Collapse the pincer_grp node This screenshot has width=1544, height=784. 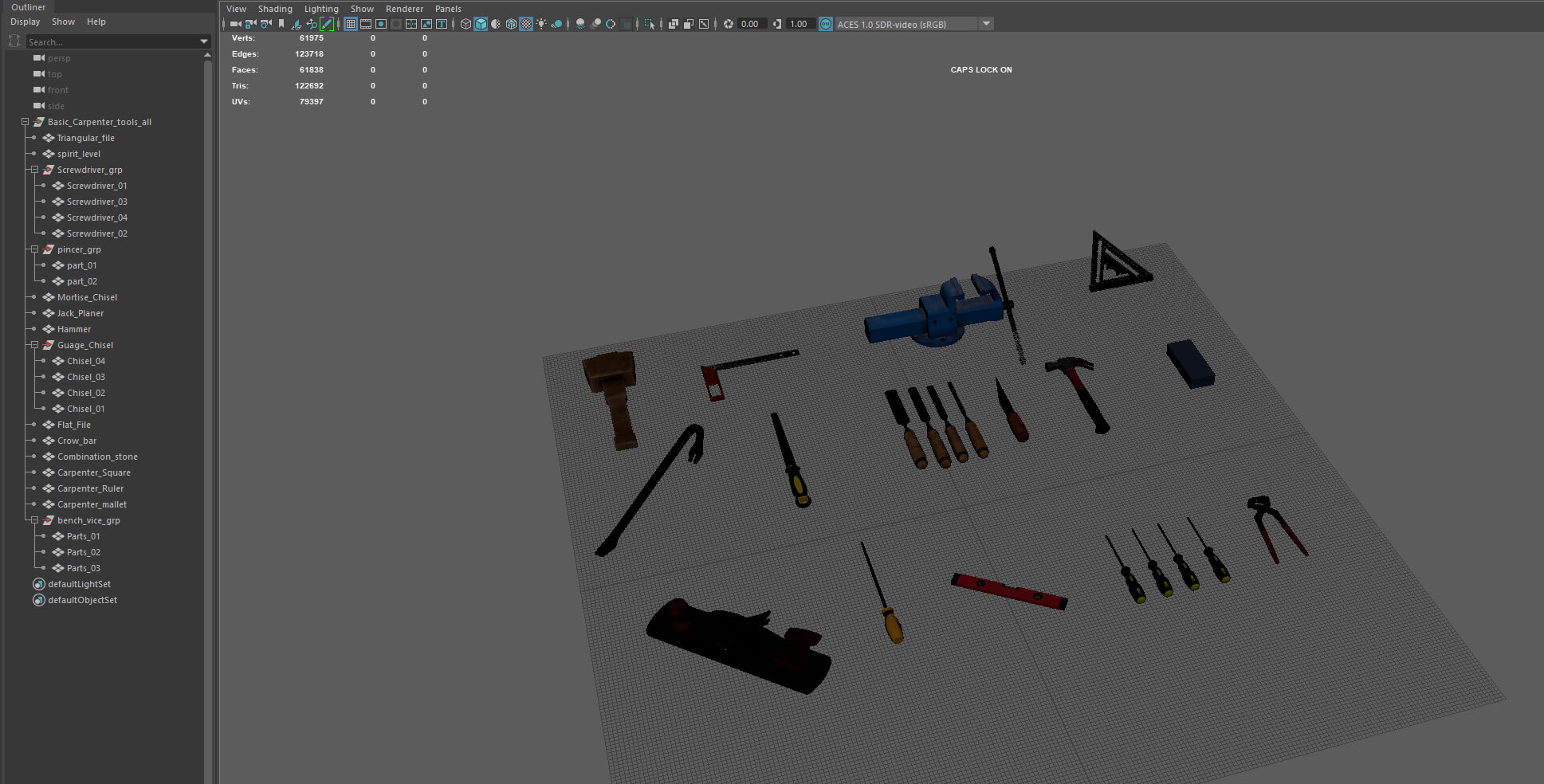point(34,249)
